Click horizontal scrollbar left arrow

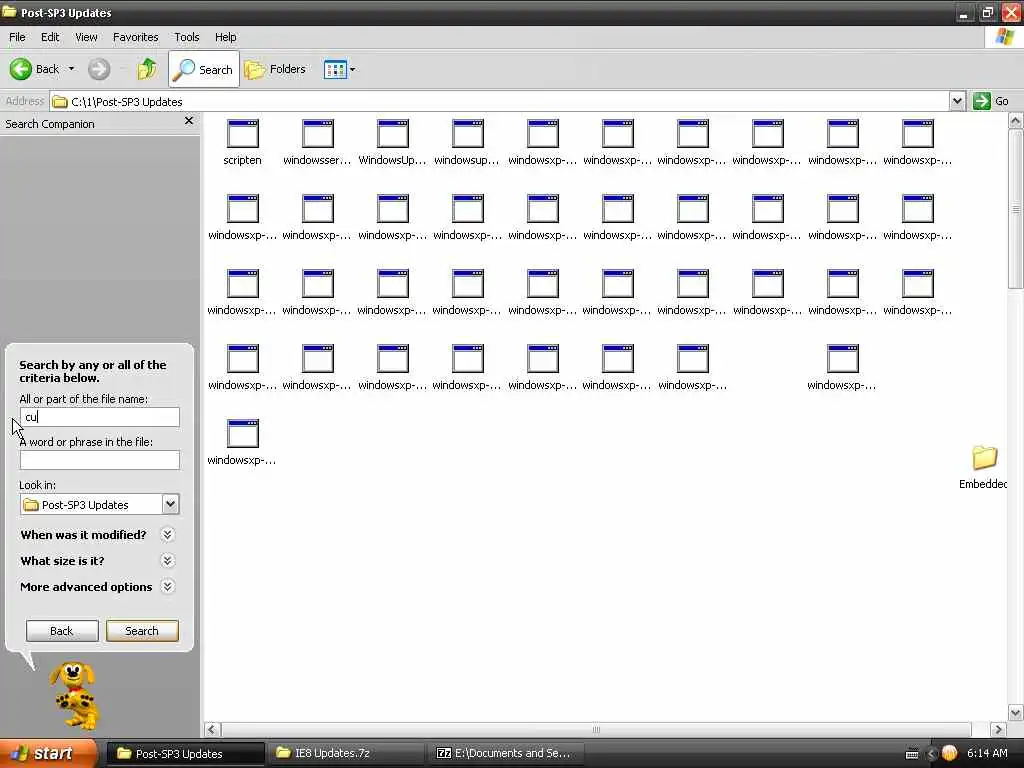point(212,729)
